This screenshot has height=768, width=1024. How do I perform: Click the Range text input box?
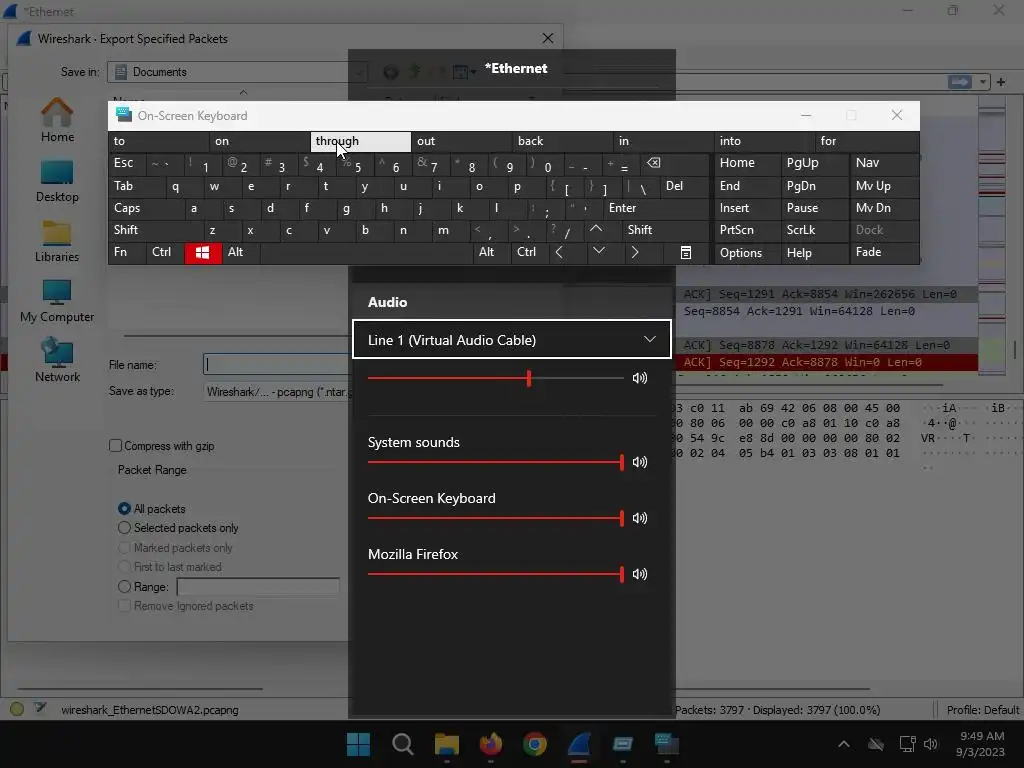(258, 586)
